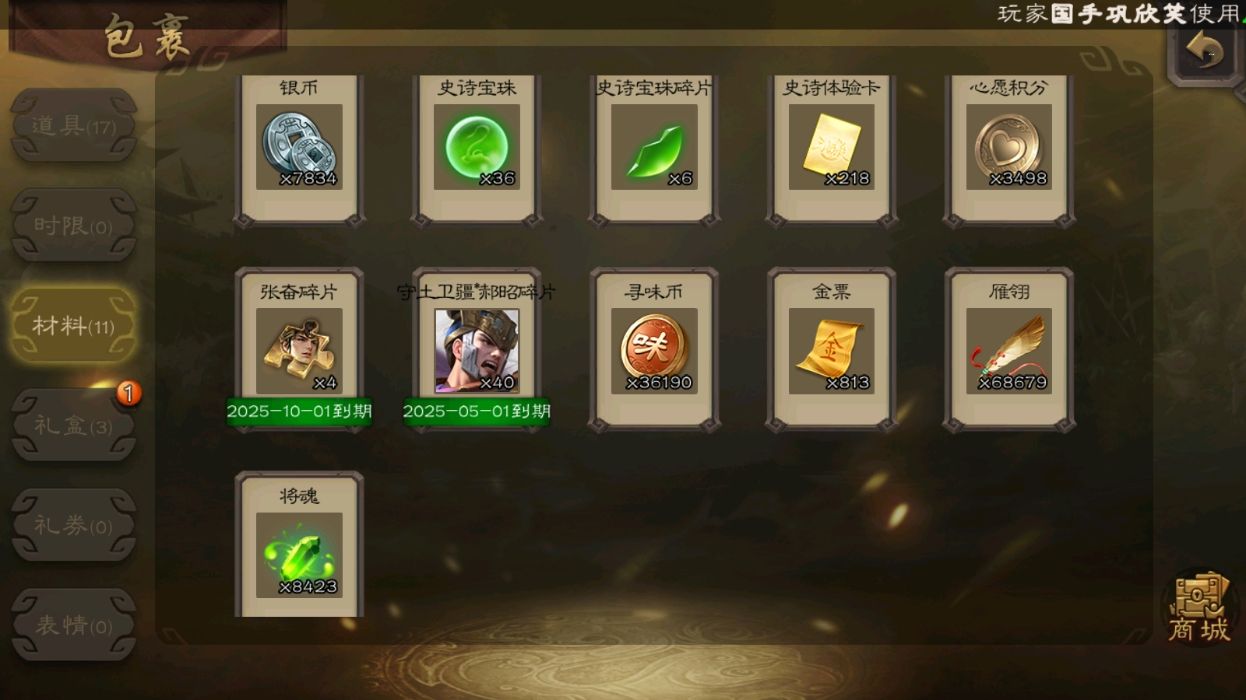1246x700 pixels.
Task: Select the 郝昭碎片 warrior portrait
Action: pyautogui.click(x=476, y=350)
